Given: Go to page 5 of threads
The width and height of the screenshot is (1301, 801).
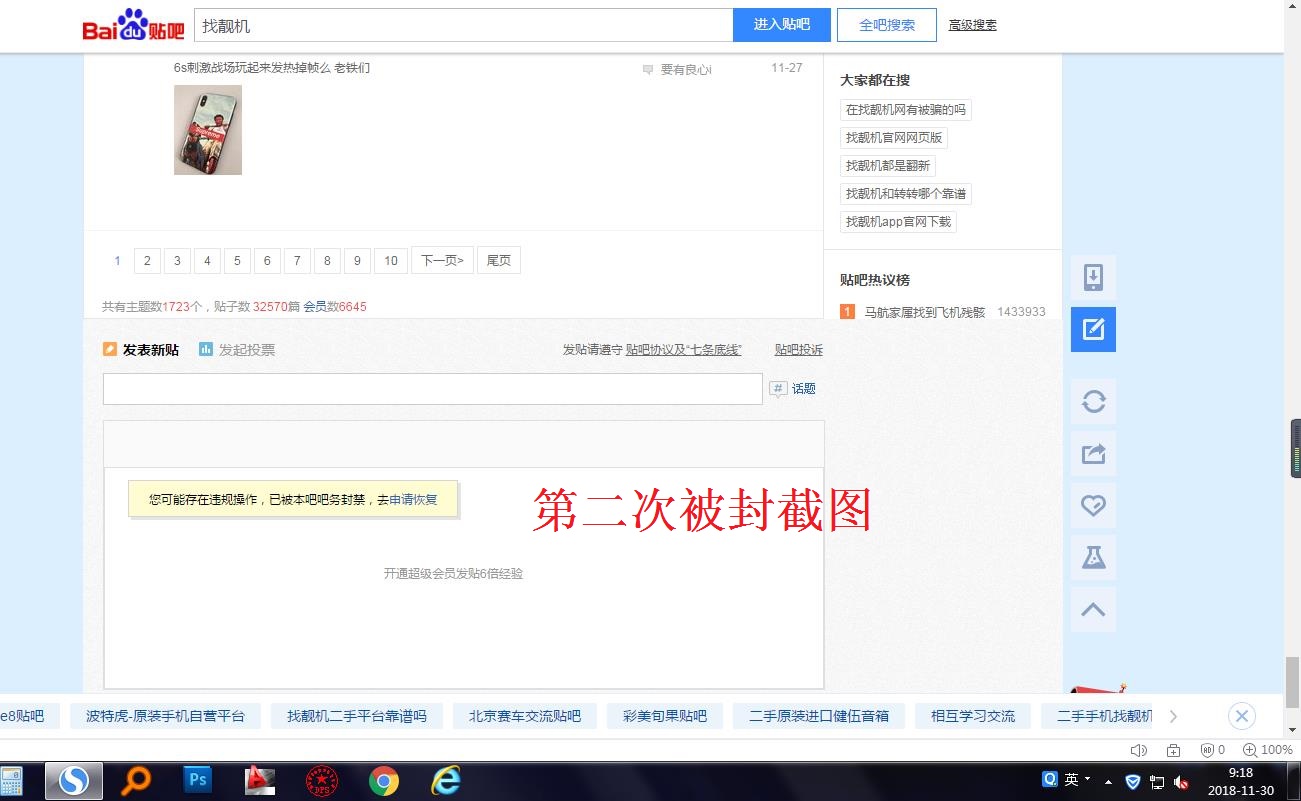Looking at the screenshot, I should [237, 261].
